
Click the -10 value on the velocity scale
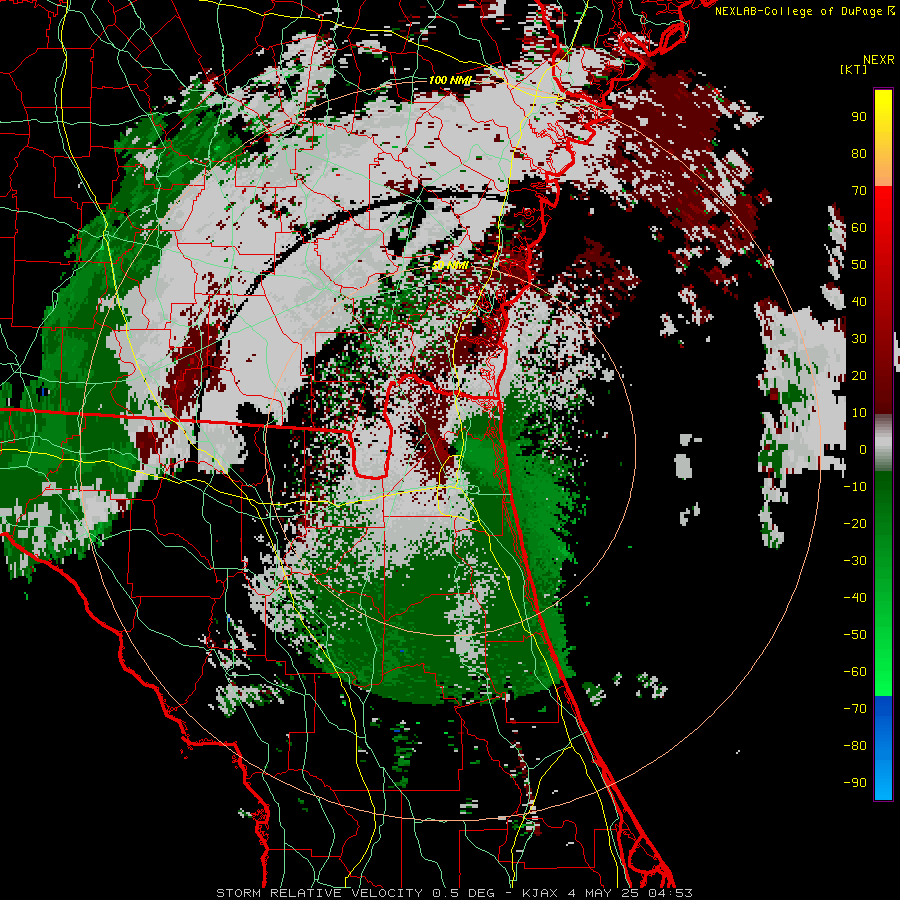click(855, 487)
